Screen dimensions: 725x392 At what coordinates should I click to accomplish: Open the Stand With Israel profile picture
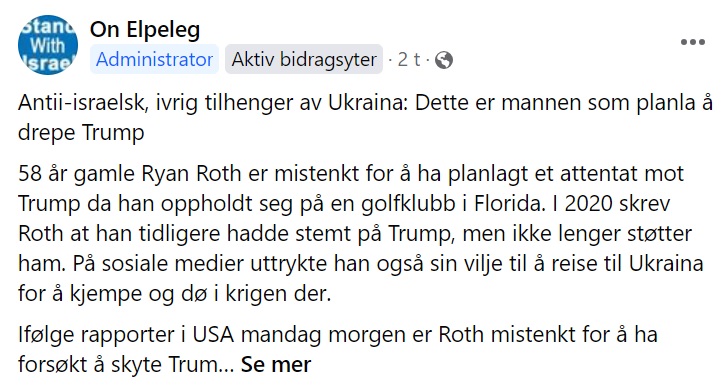(48, 45)
